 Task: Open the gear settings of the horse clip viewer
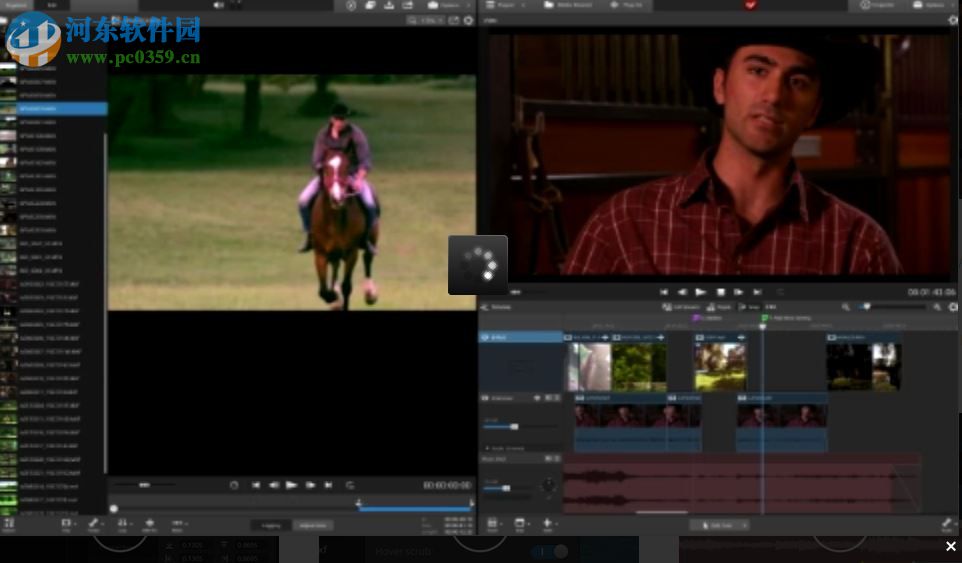(x=469, y=20)
